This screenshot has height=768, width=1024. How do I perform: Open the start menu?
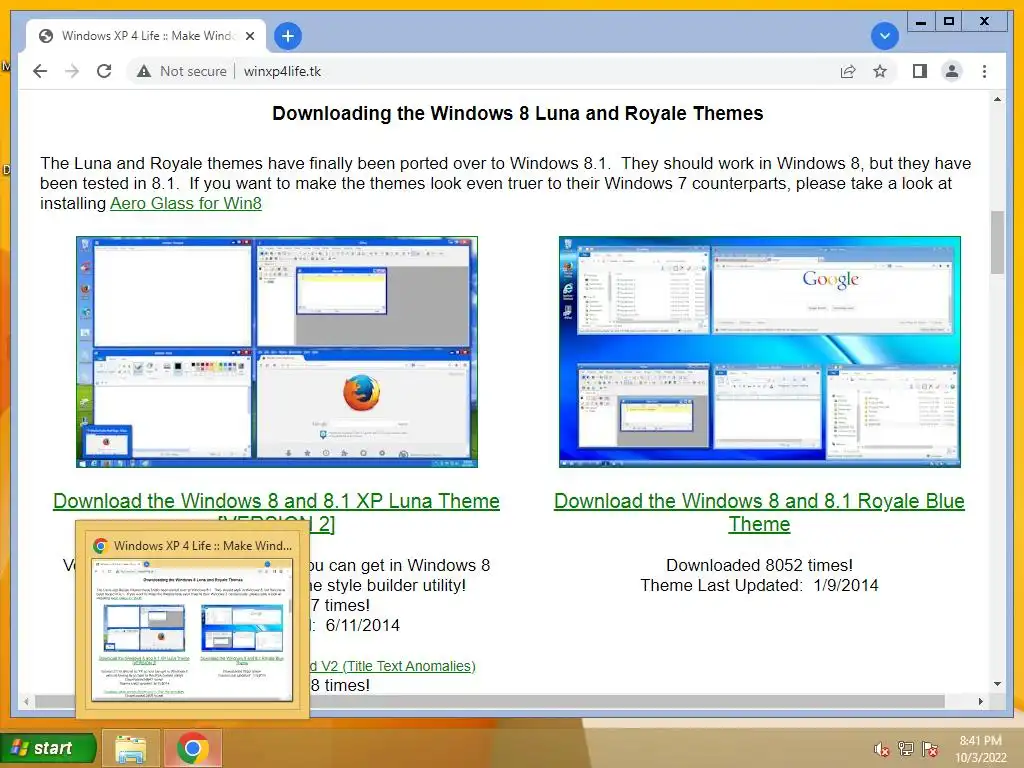[x=48, y=748]
